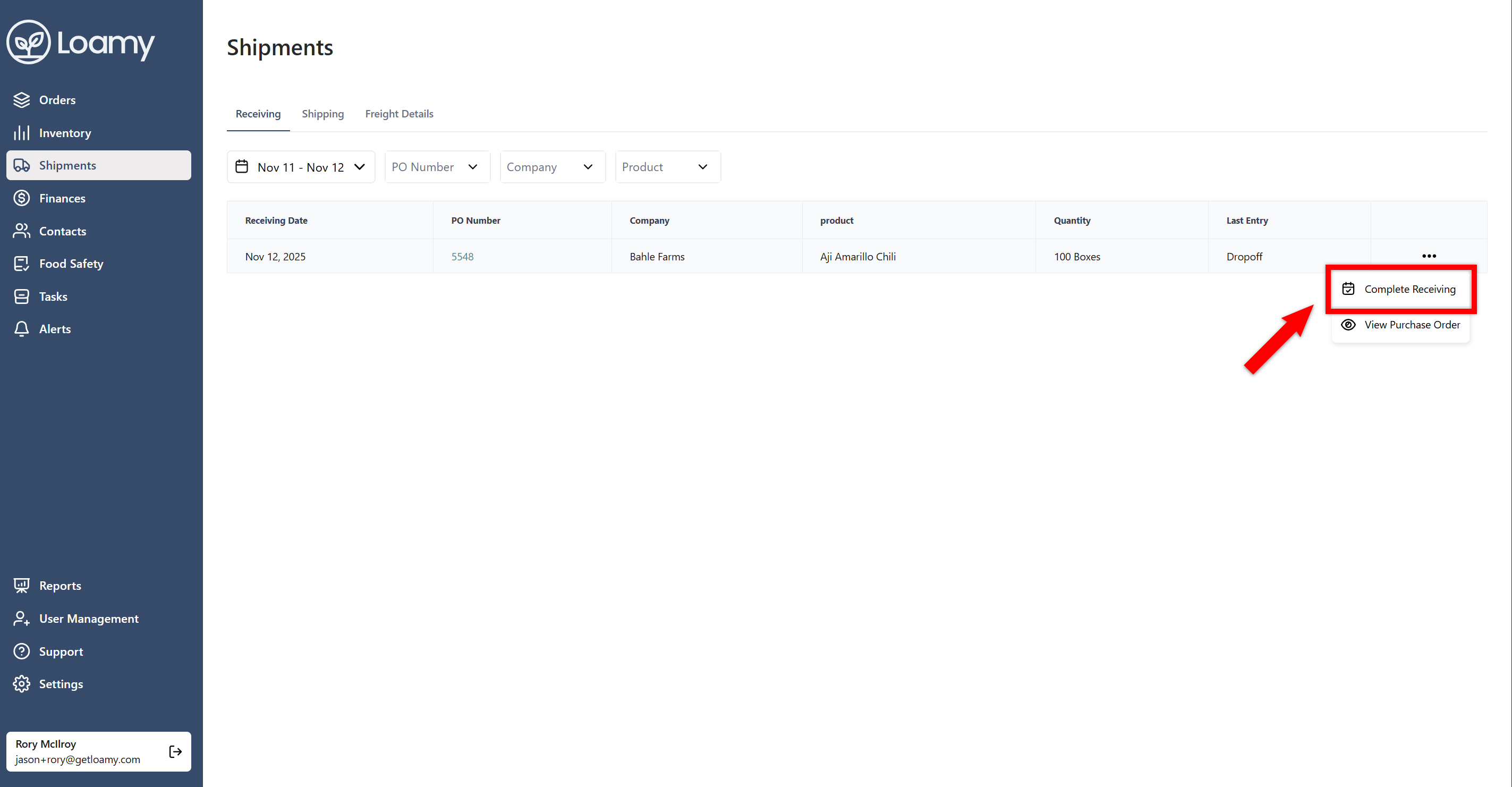Open Settings with the gear icon
Screen dimensions: 1512x787
coord(21,683)
